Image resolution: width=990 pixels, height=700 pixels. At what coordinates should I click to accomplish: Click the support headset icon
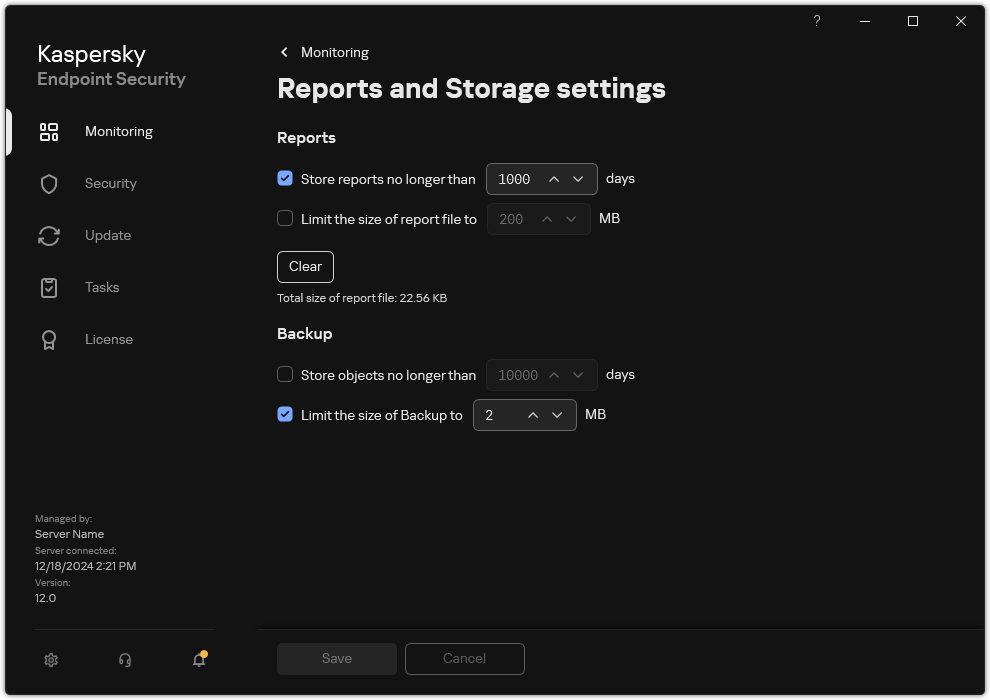pyautogui.click(x=124, y=660)
